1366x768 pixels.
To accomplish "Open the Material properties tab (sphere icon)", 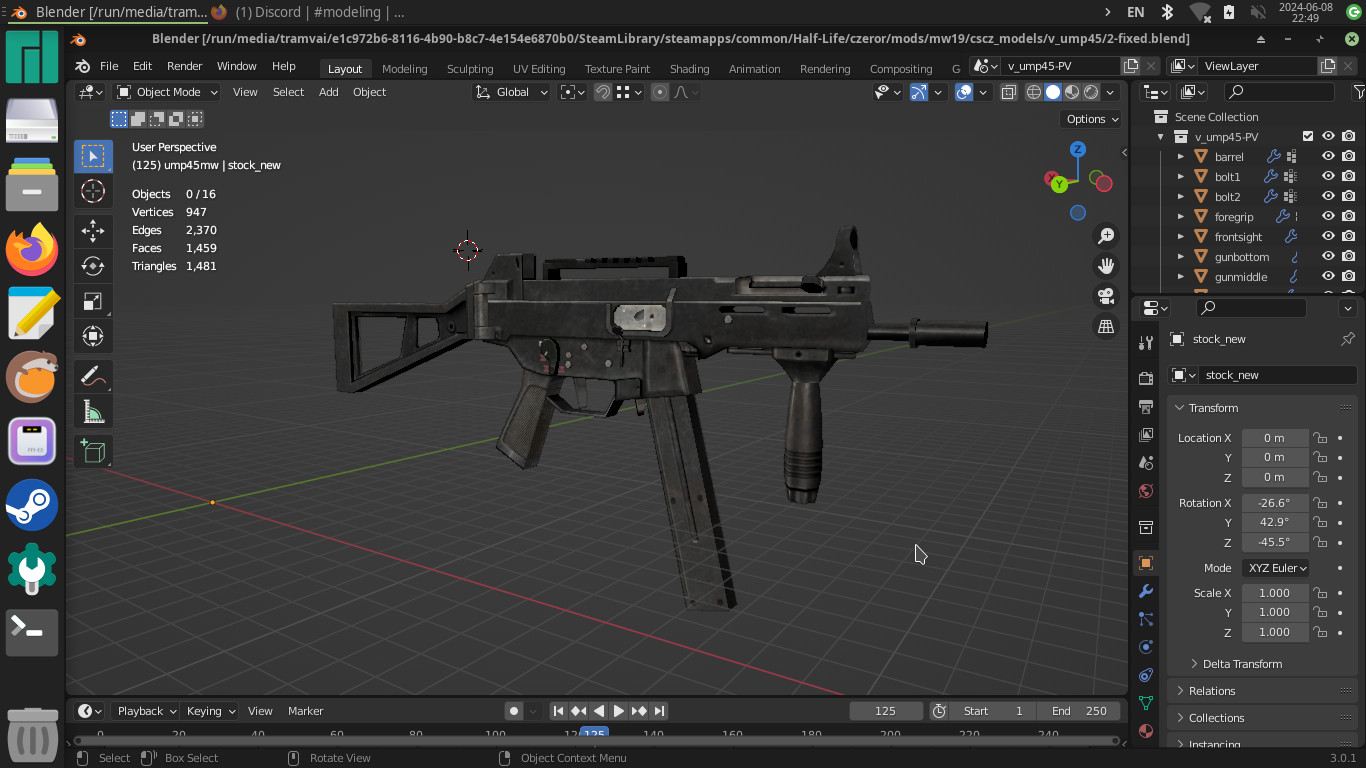I will (x=1145, y=731).
